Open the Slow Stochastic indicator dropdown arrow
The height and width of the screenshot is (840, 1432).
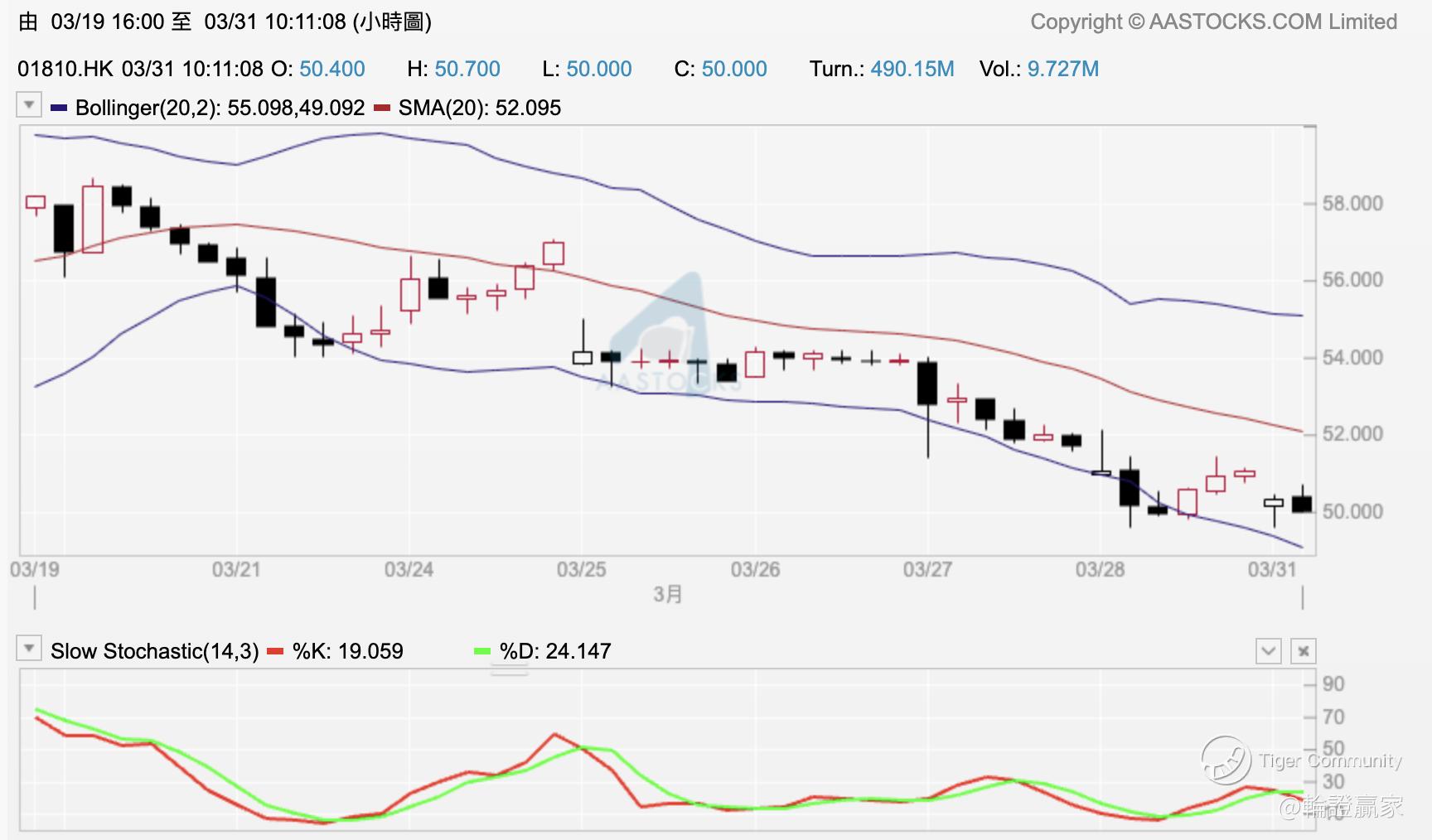[29, 649]
